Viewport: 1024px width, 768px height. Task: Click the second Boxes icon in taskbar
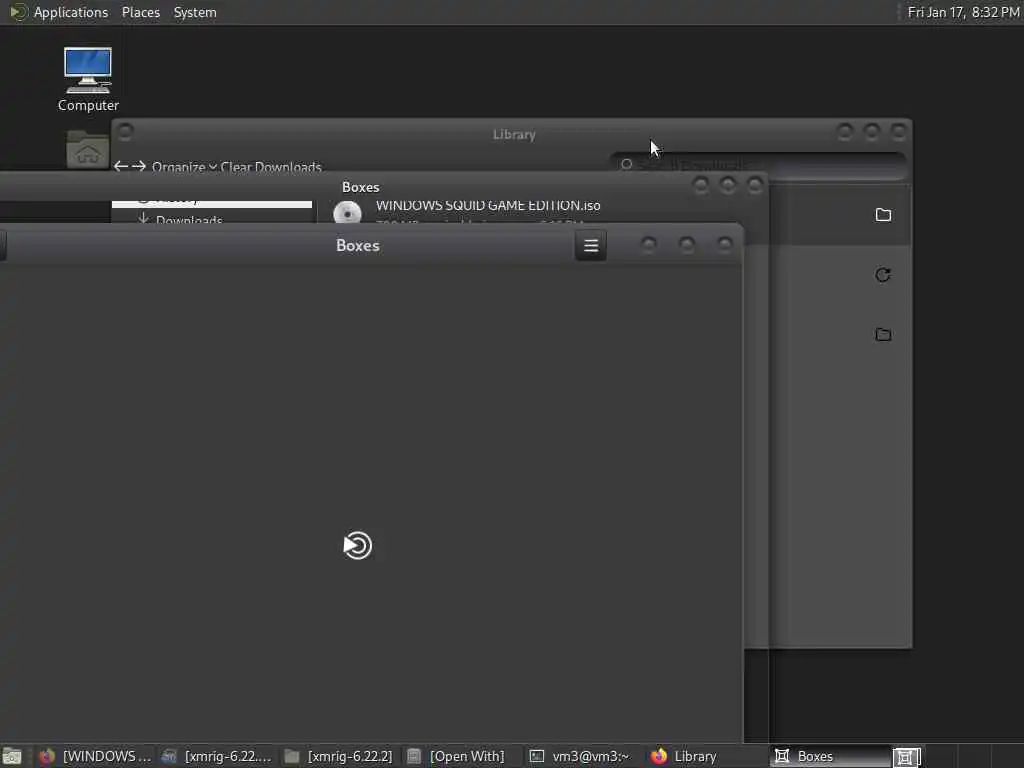[x=906, y=756]
